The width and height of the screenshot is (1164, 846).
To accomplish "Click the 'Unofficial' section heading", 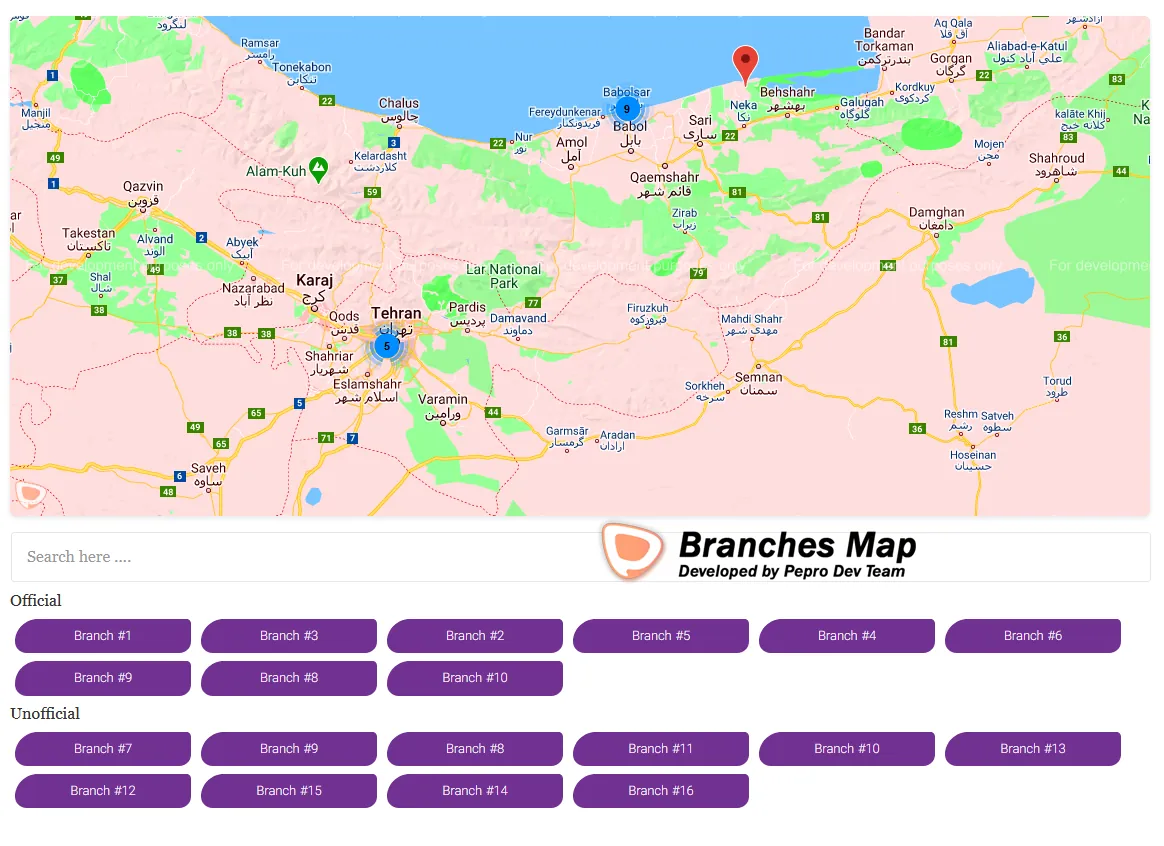I will click(x=45, y=713).
